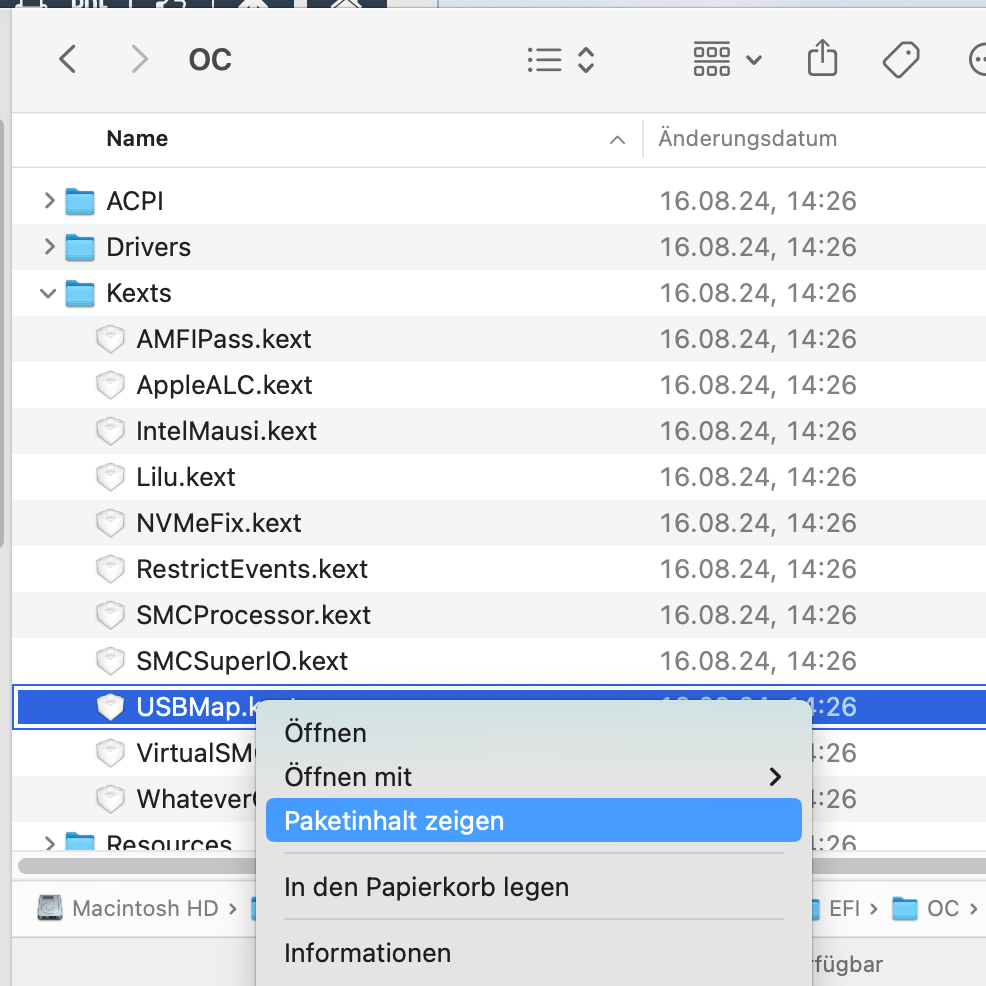Expand the ACPI folder

click(49, 201)
